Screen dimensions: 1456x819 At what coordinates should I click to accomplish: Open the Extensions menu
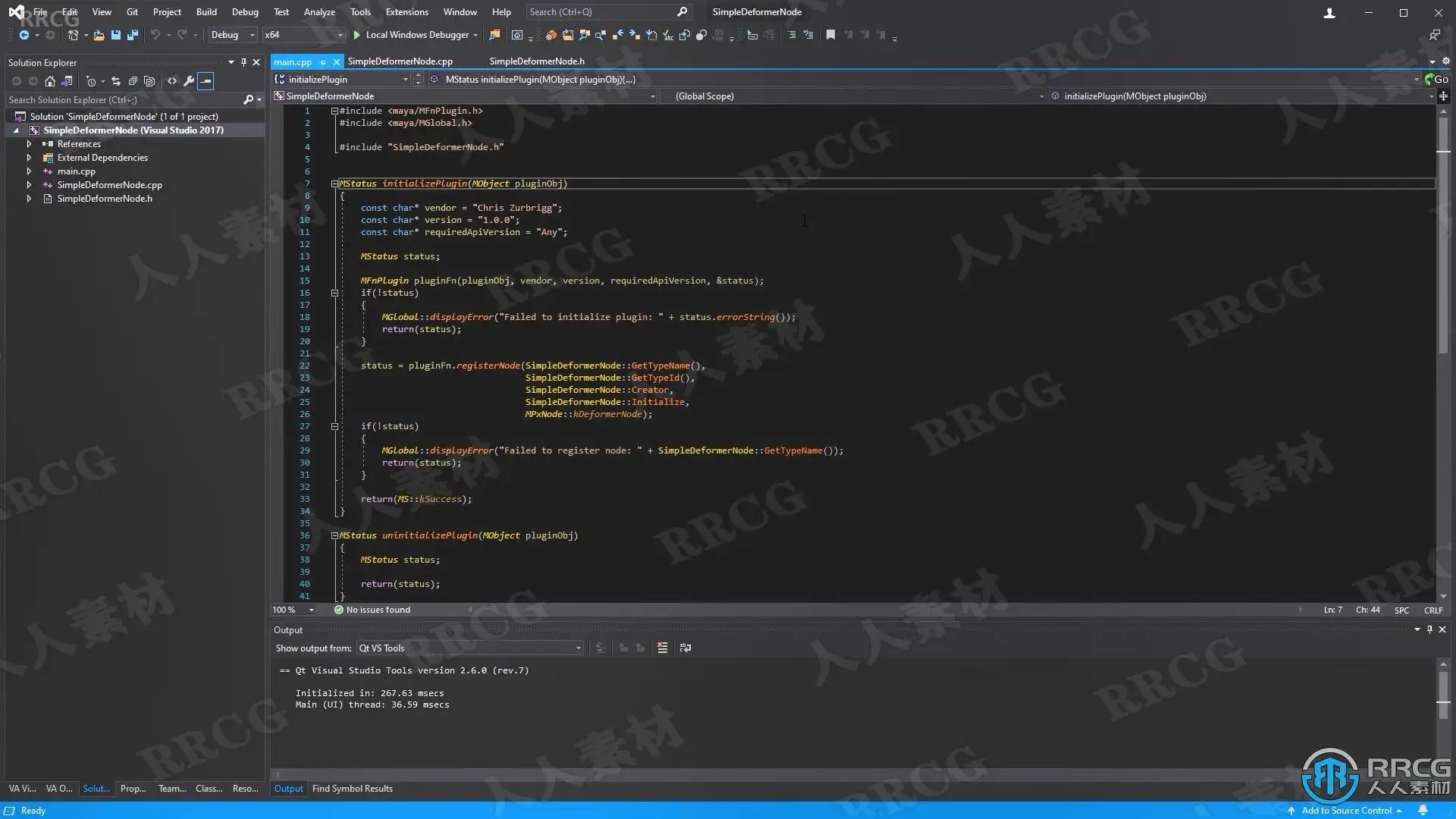[x=406, y=12]
